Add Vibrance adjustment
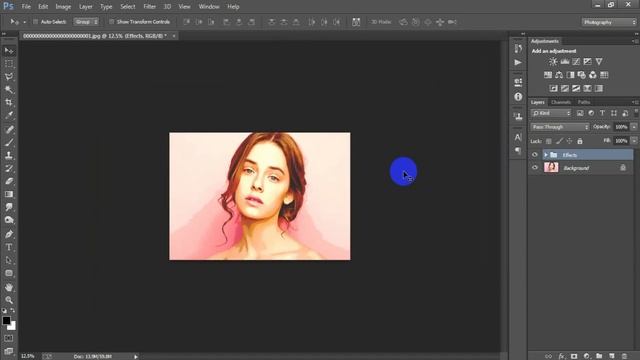The height and width of the screenshot is (360, 640). (599, 62)
